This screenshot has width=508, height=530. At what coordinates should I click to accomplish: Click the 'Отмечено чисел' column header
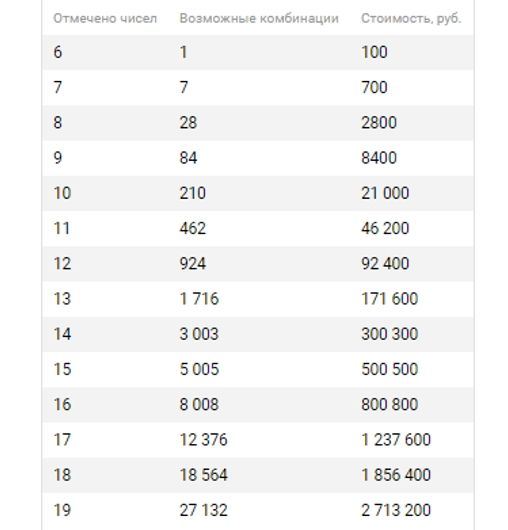click(105, 18)
